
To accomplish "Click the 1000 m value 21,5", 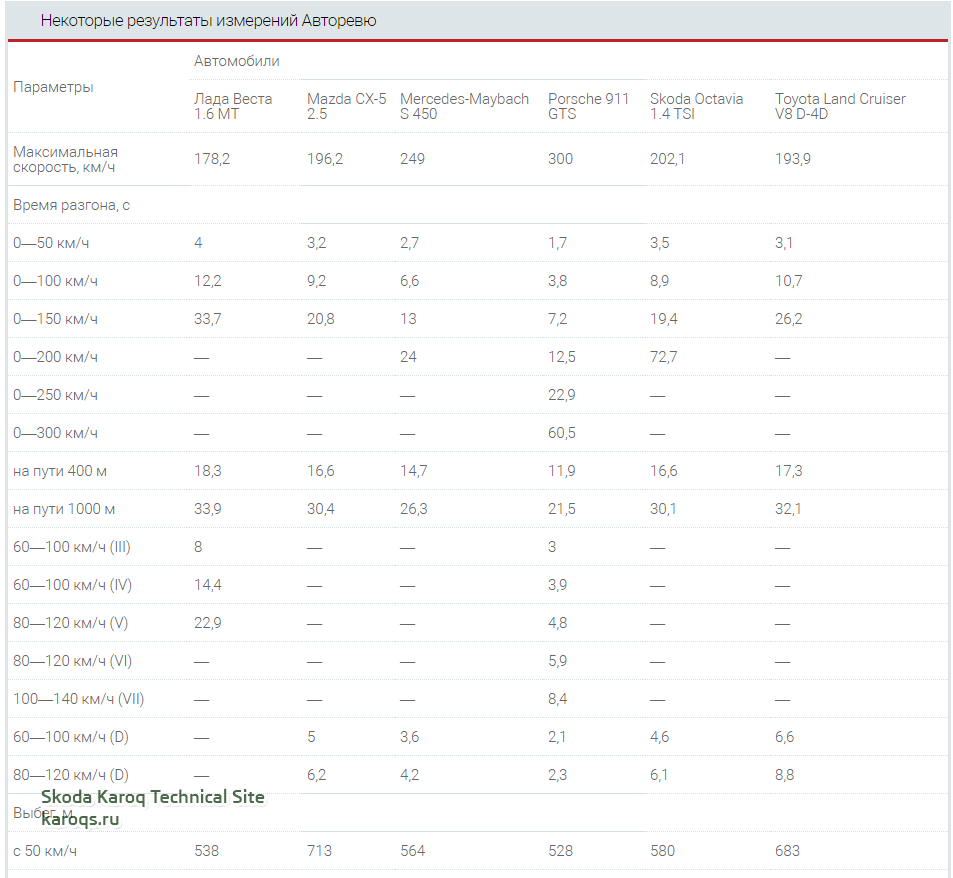I will point(562,509).
